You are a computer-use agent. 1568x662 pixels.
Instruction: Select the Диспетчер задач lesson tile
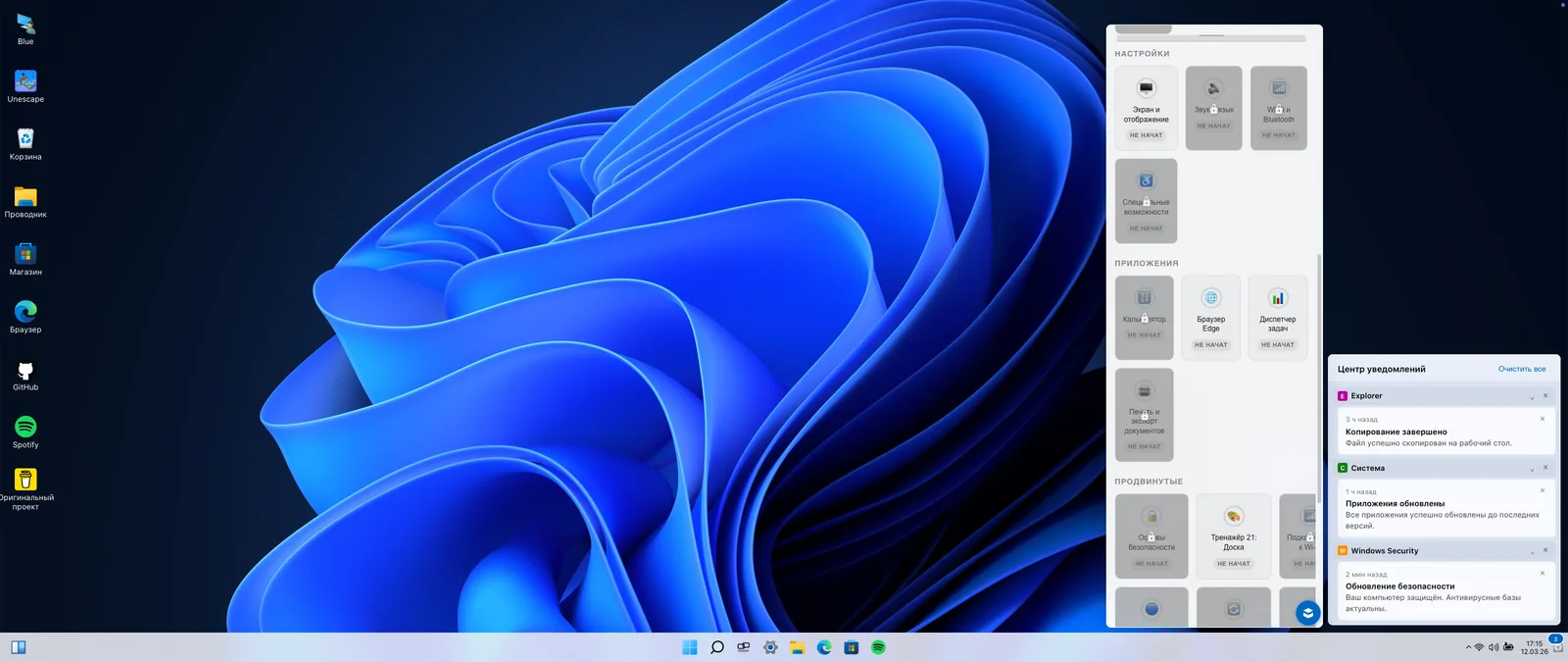click(1277, 318)
